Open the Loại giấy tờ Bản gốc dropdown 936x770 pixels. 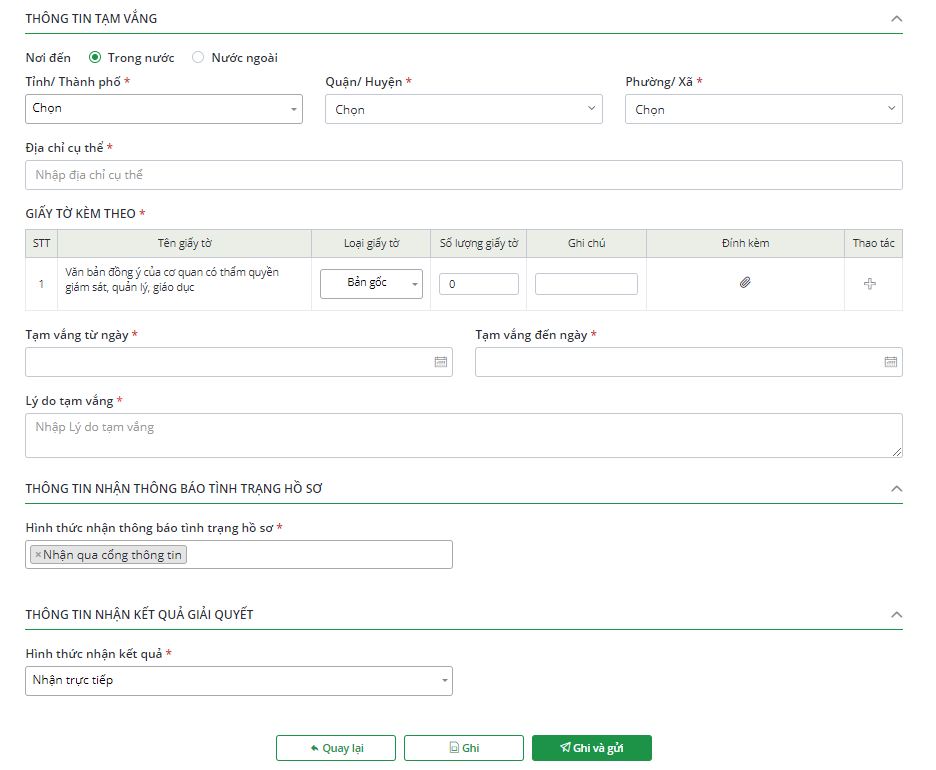[x=371, y=284]
